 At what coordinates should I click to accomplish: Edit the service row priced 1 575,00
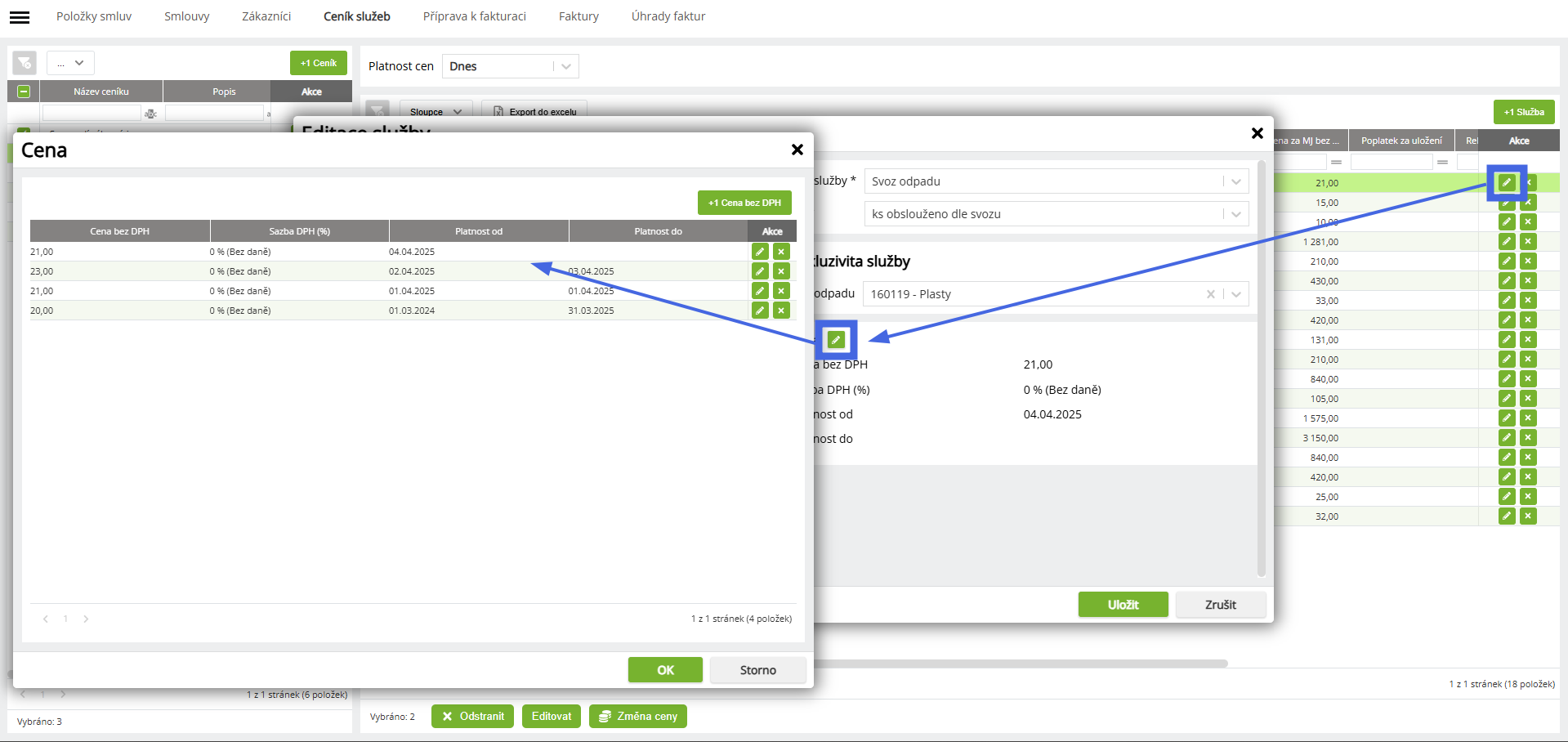point(1507,418)
